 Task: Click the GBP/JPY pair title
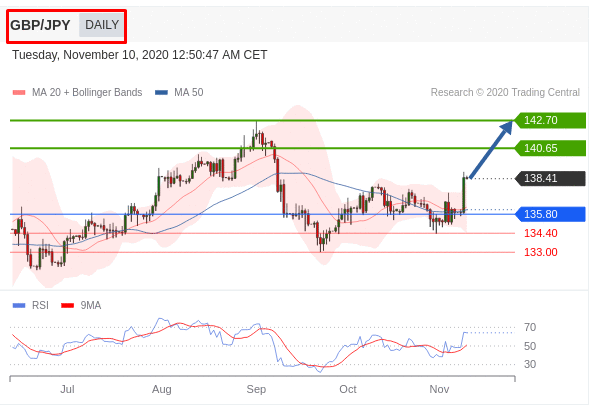click(x=40, y=25)
